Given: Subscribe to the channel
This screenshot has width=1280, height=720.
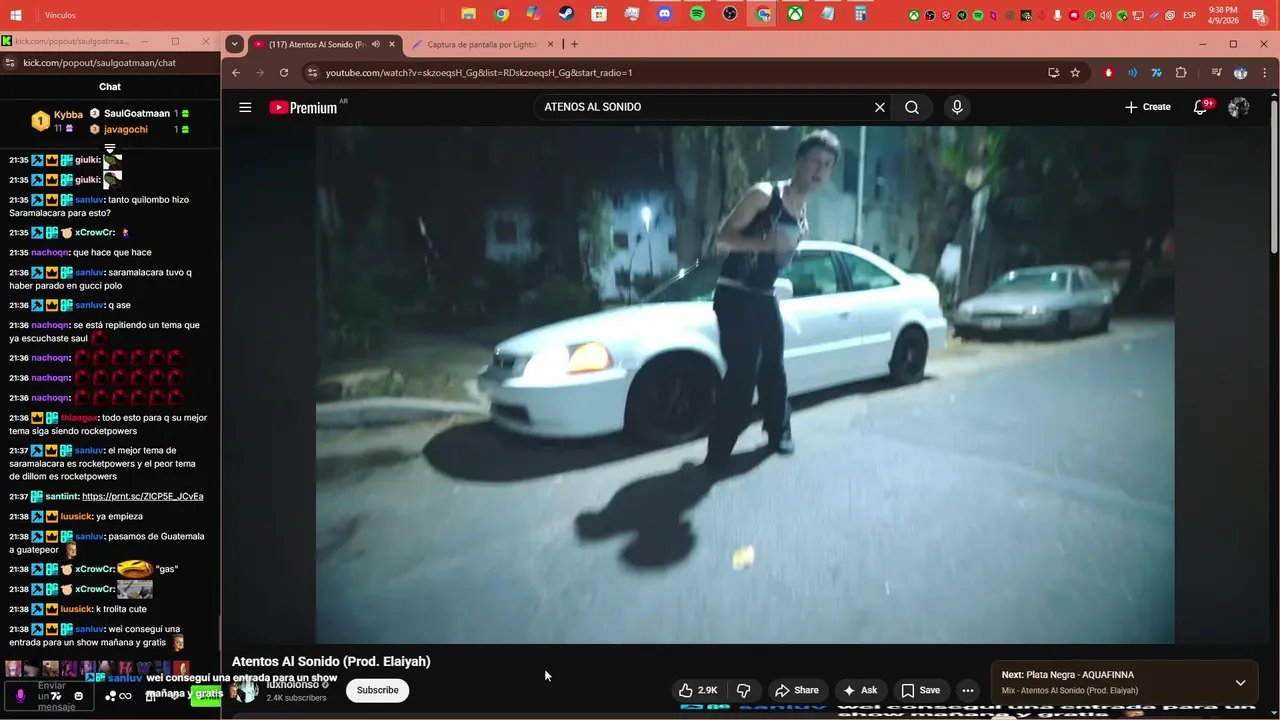Looking at the screenshot, I should coord(378,690).
